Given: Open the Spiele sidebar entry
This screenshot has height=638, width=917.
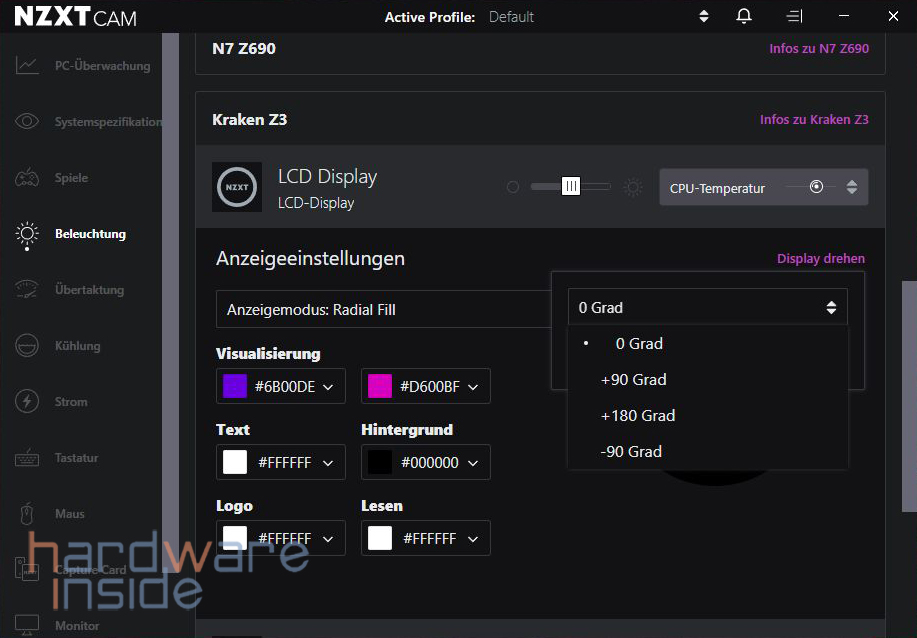Looking at the screenshot, I should pos(71,178).
